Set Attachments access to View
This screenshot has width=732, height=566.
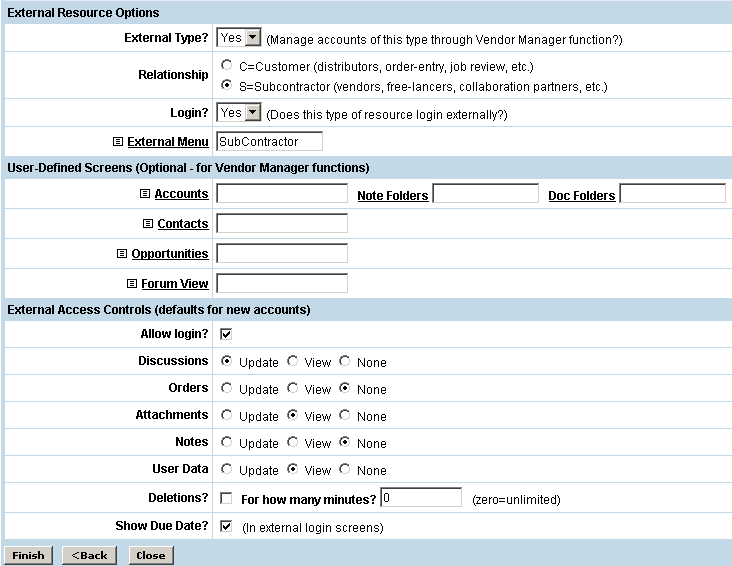pos(293,415)
